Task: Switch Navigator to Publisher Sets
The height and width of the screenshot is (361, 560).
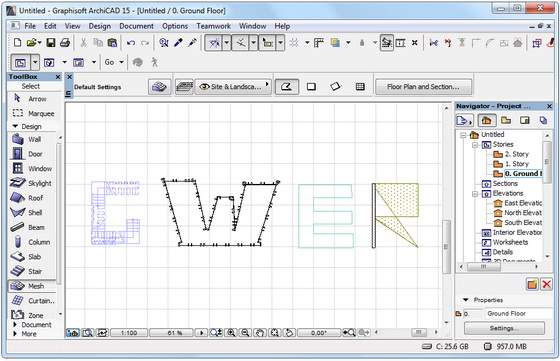Action: [543, 120]
